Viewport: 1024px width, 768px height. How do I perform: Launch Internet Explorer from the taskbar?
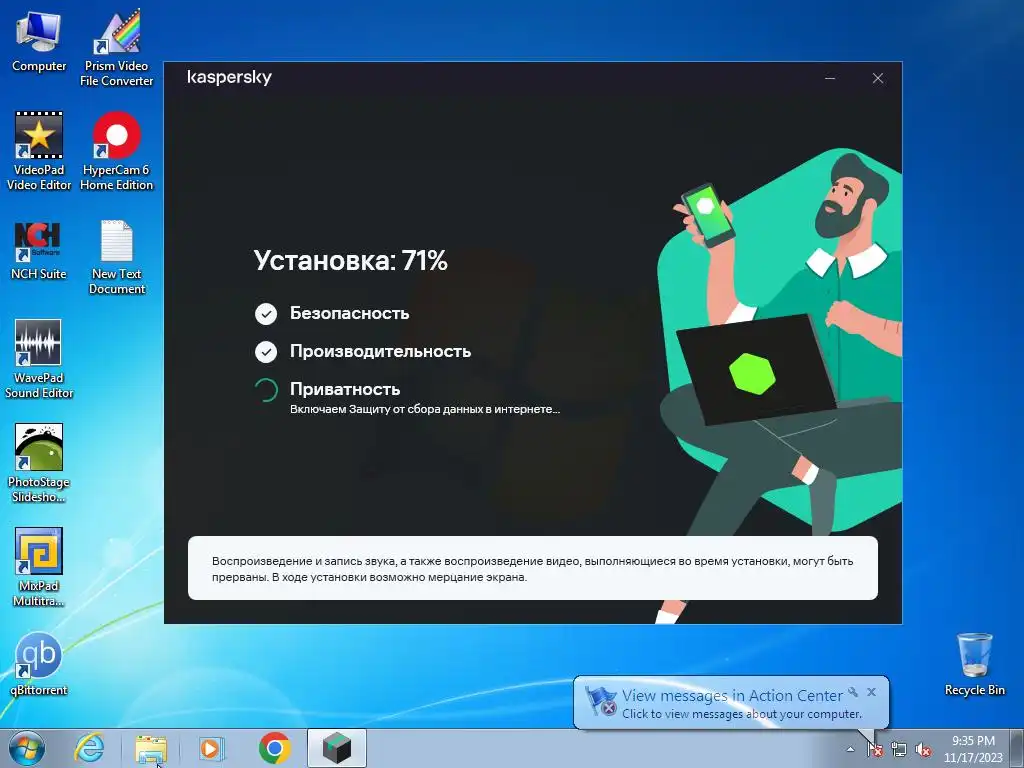[89, 748]
